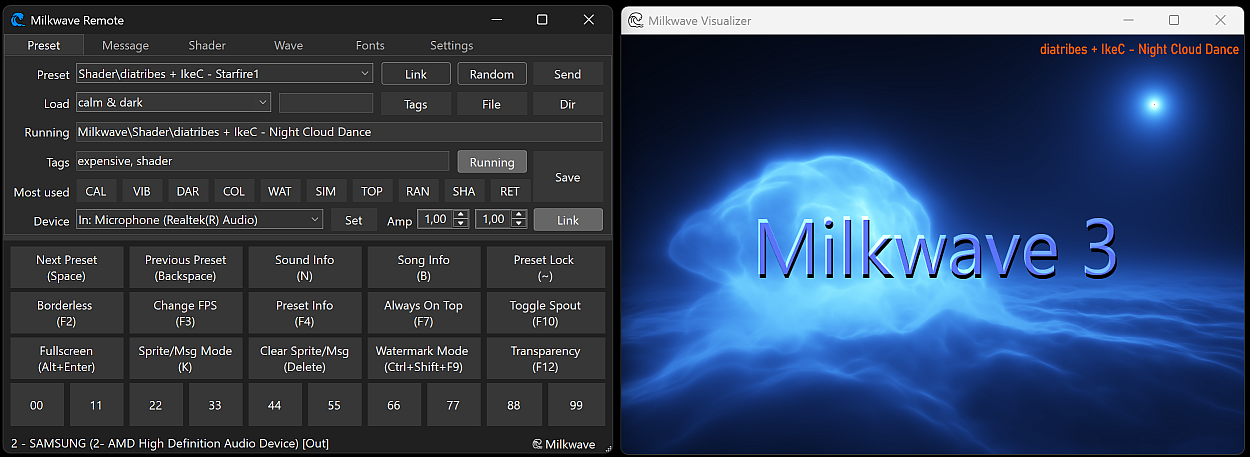1250x457 pixels.
Task: Increase the second Amp value
Action: click(520, 215)
